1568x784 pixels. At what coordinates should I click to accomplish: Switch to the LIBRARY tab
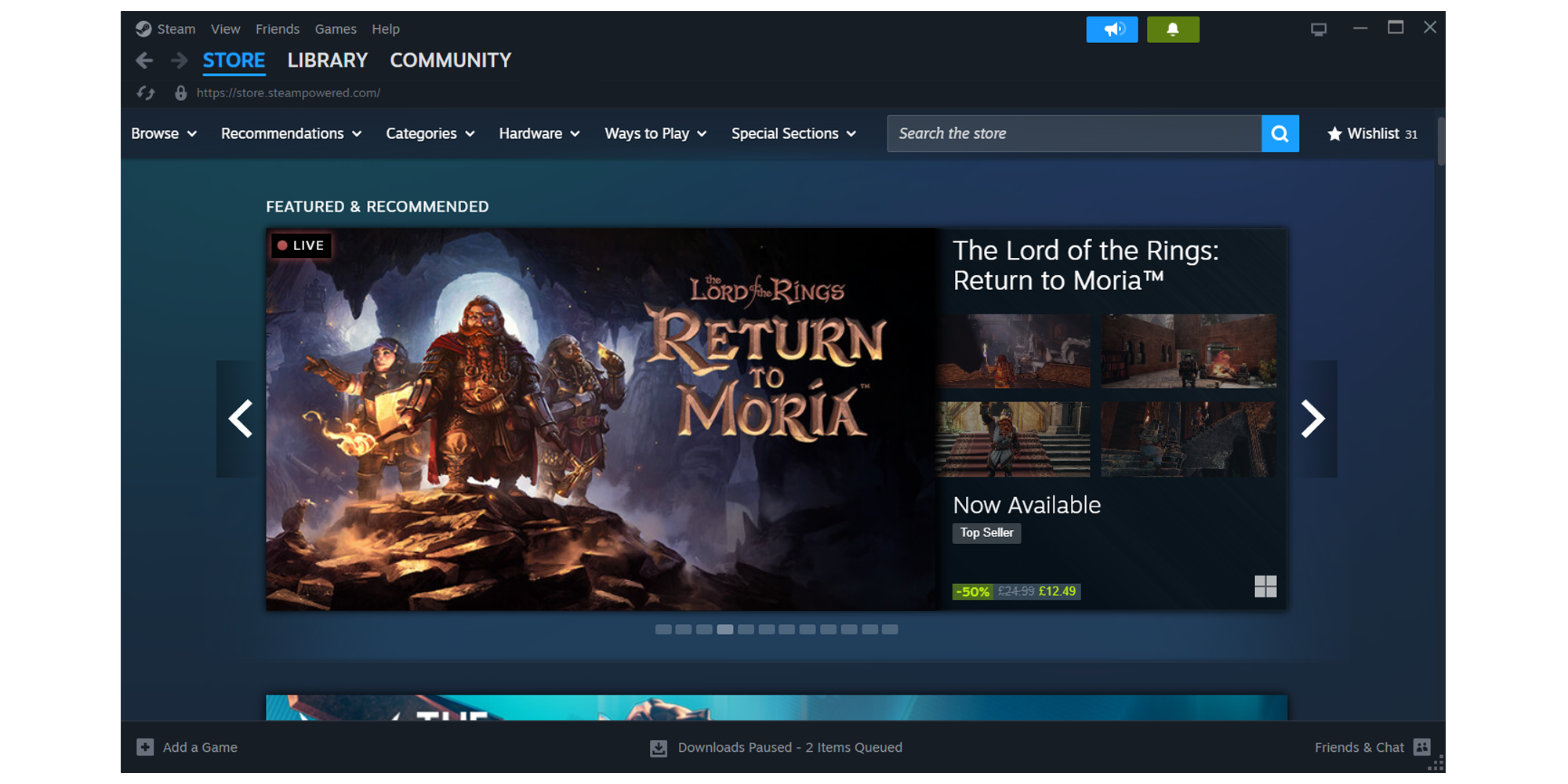[x=327, y=60]
